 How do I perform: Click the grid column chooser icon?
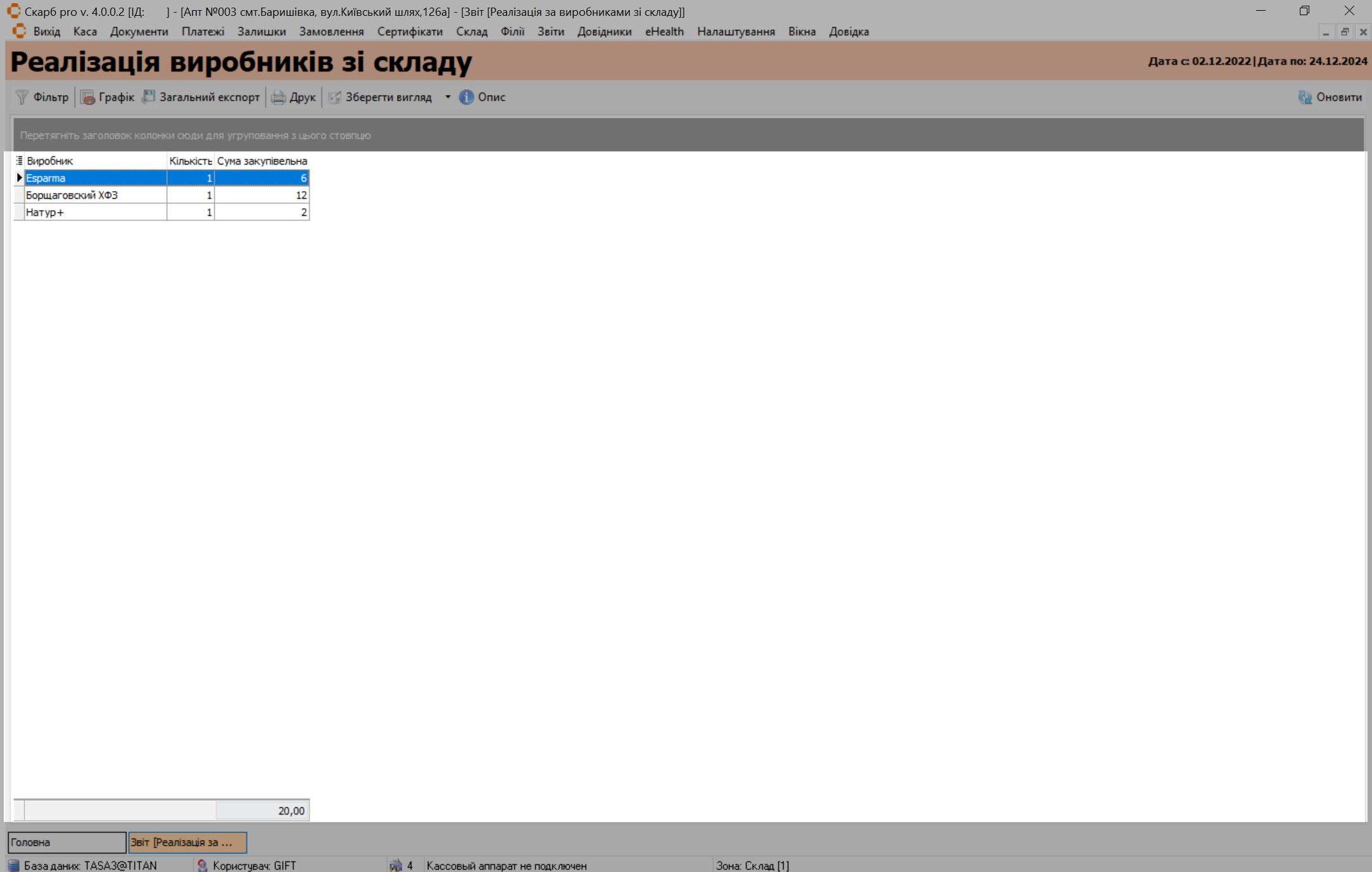19,161
